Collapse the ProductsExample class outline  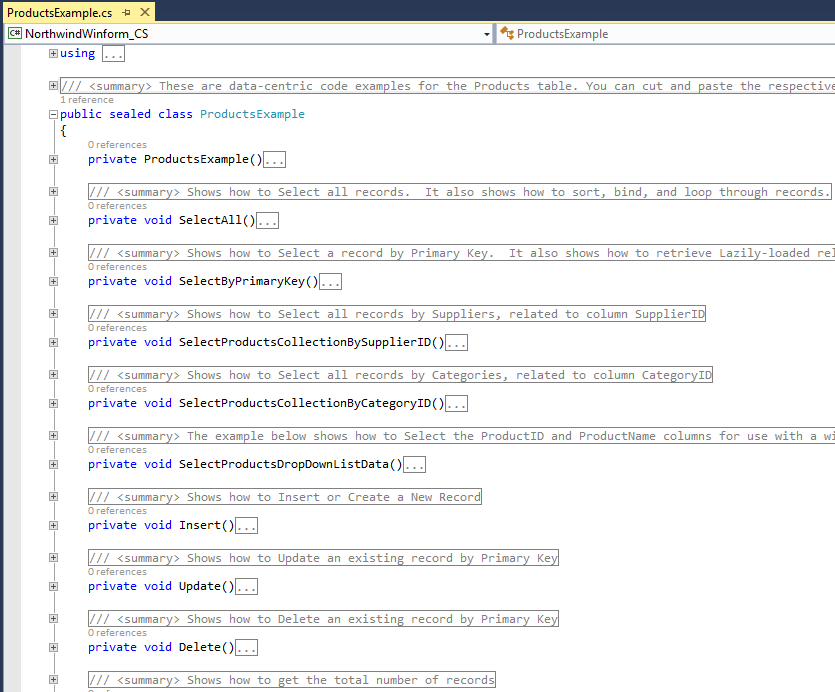pyautogui.click(x=53, y=114)
